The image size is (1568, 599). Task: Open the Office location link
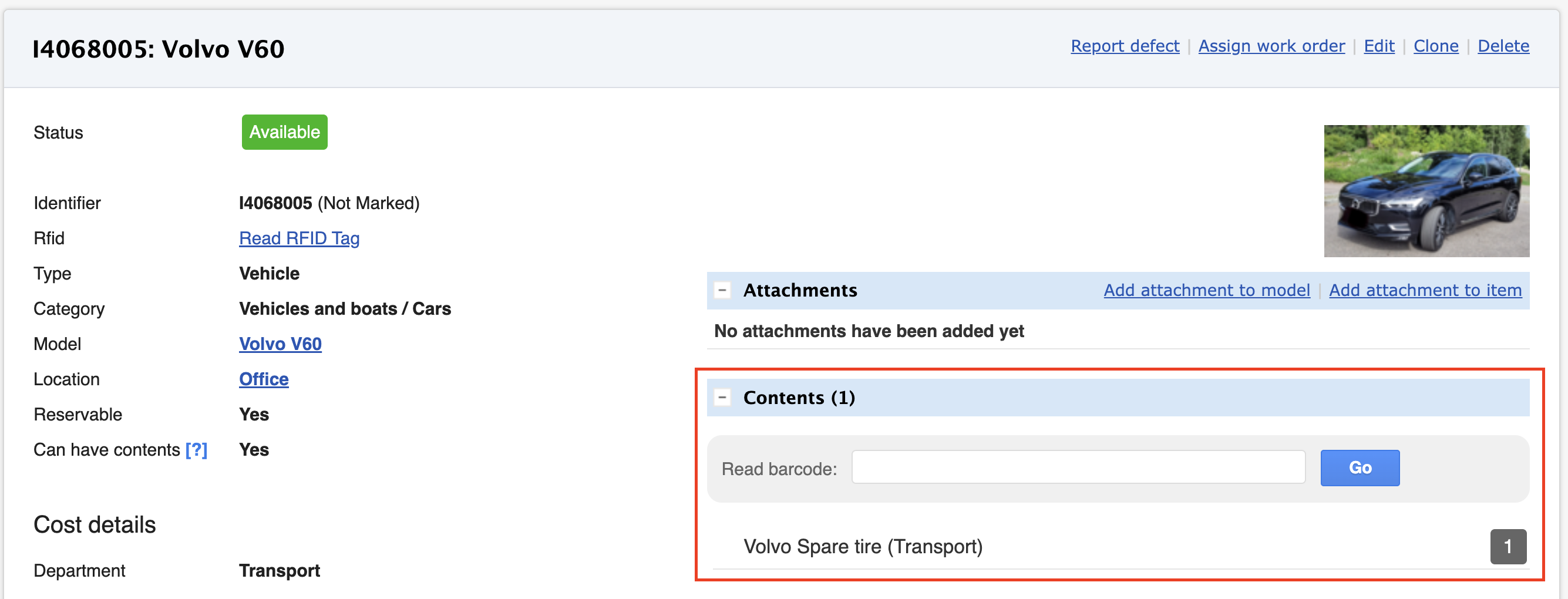(264, 379)
